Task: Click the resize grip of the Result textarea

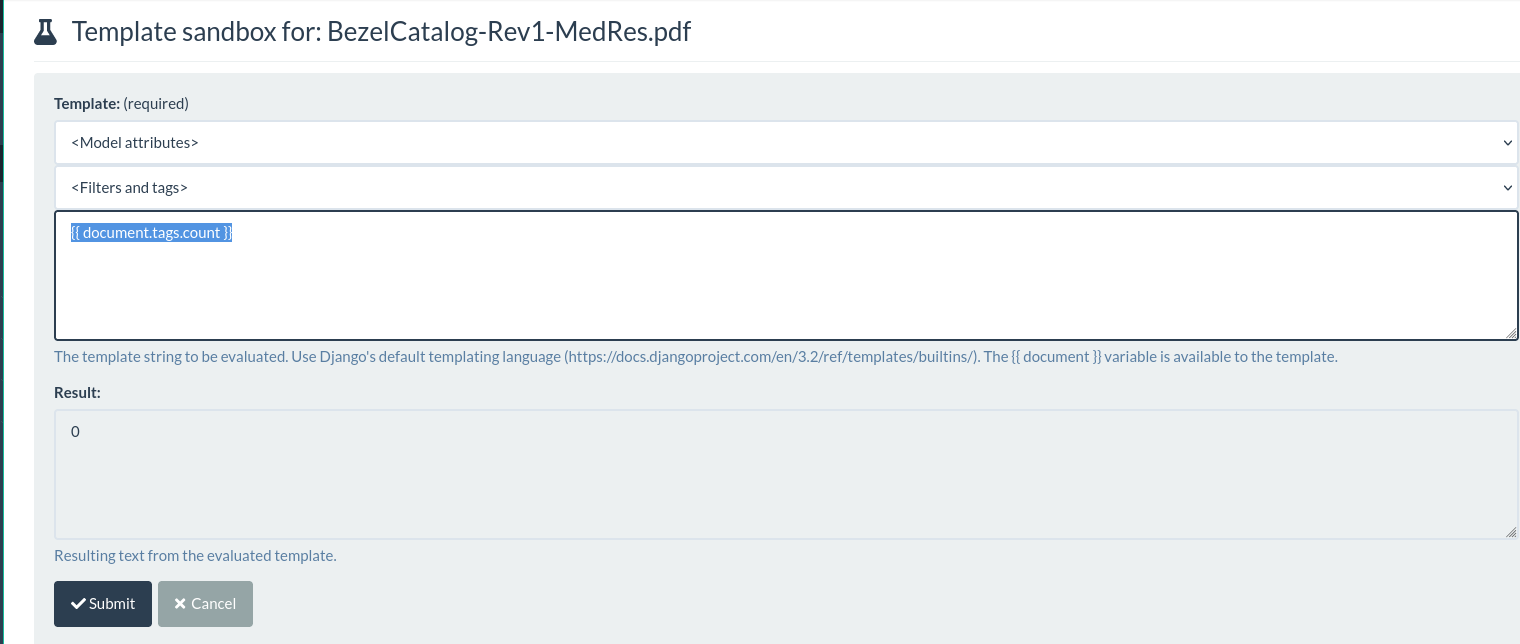Action: (1510, 532)
